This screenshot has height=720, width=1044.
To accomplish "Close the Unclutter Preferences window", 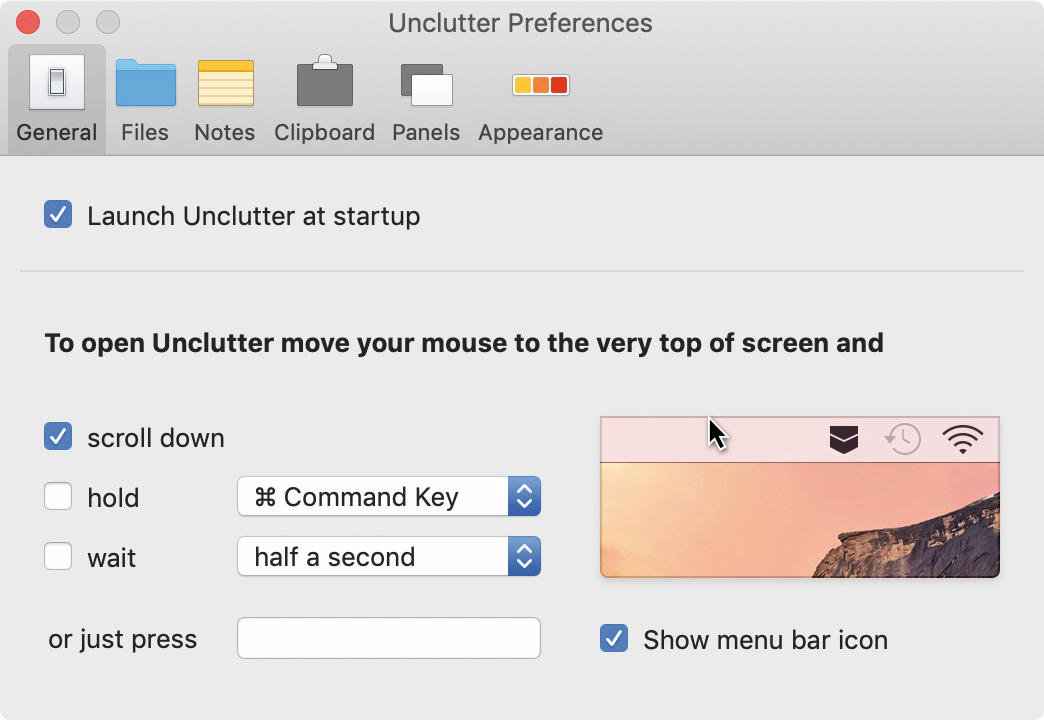I will click(28, 22).
